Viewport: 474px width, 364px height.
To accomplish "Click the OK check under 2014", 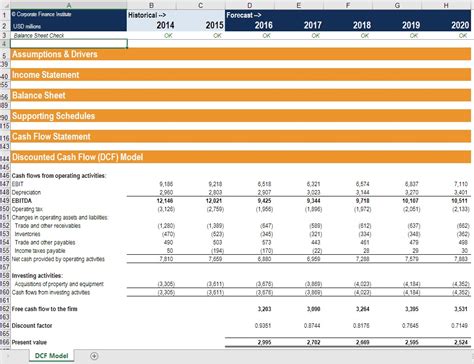I will [x=168, y=35].
